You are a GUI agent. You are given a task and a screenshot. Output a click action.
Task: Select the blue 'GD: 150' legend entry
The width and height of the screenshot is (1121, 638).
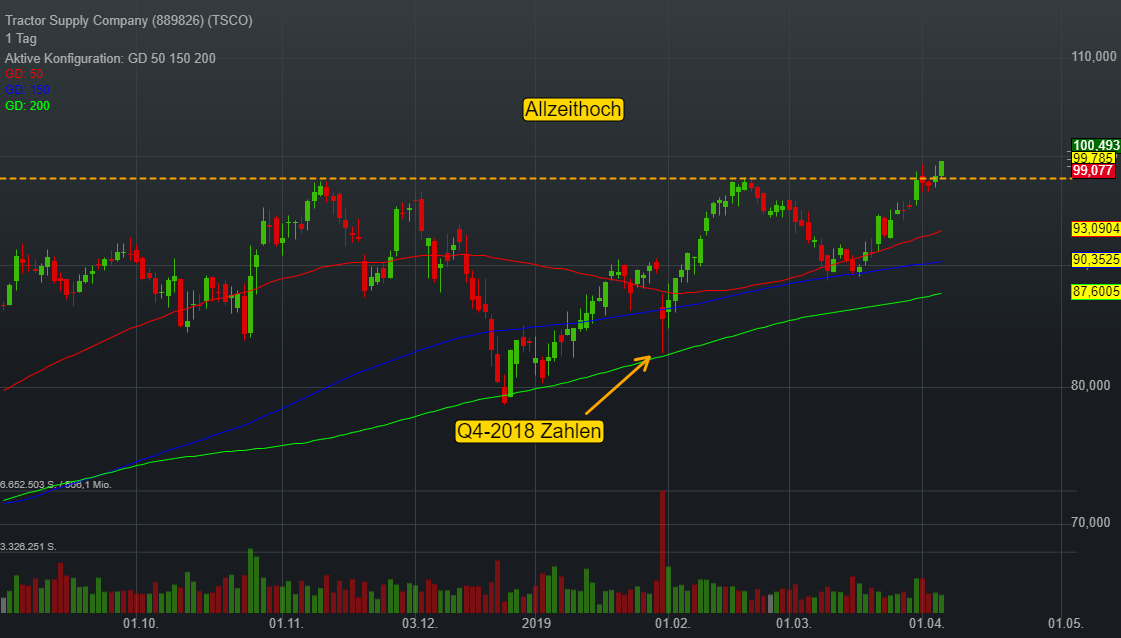[27, 90]
